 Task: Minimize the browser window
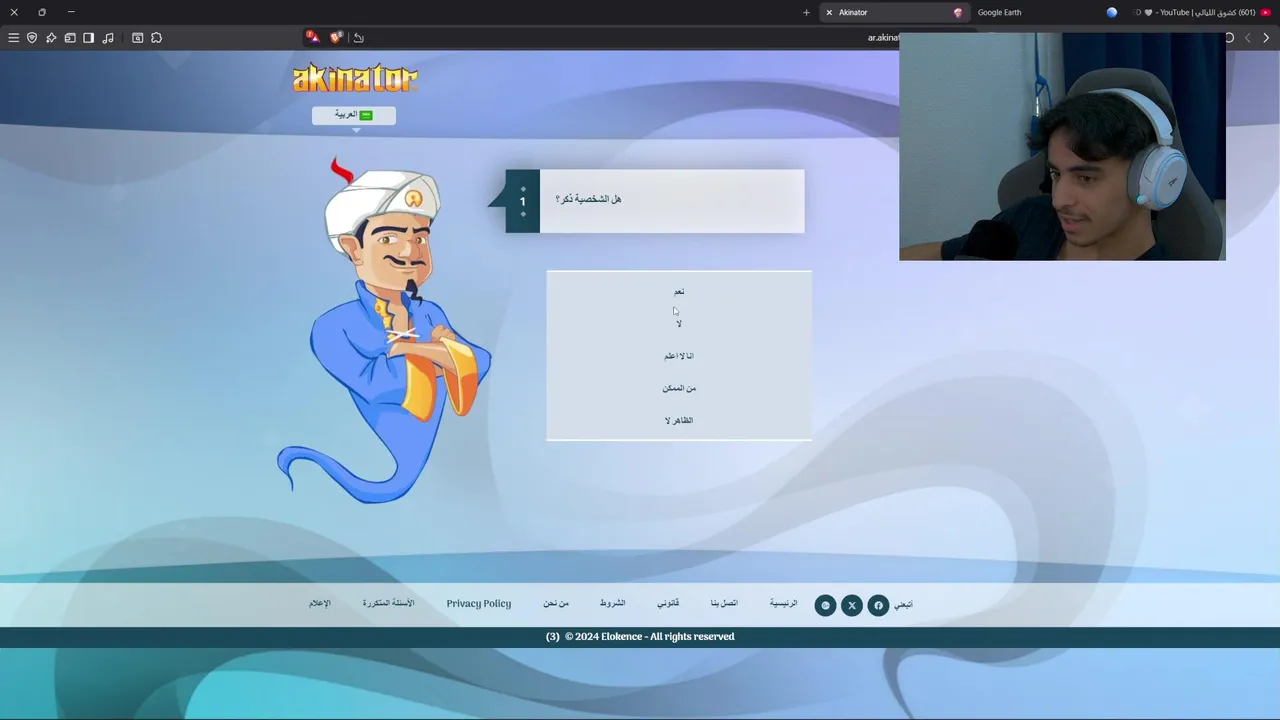[x=71, y=12]
